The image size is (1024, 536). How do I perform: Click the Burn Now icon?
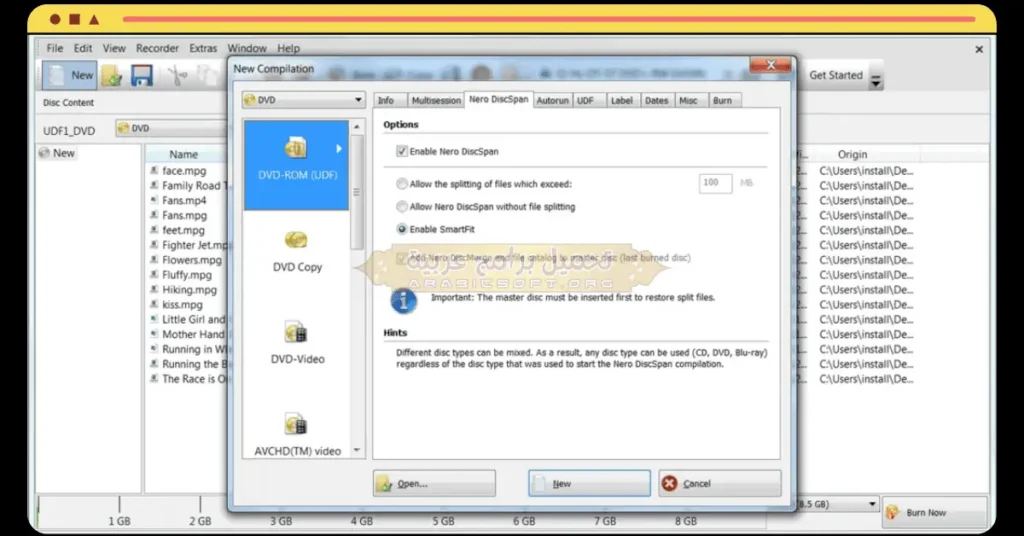click(893, 512)
